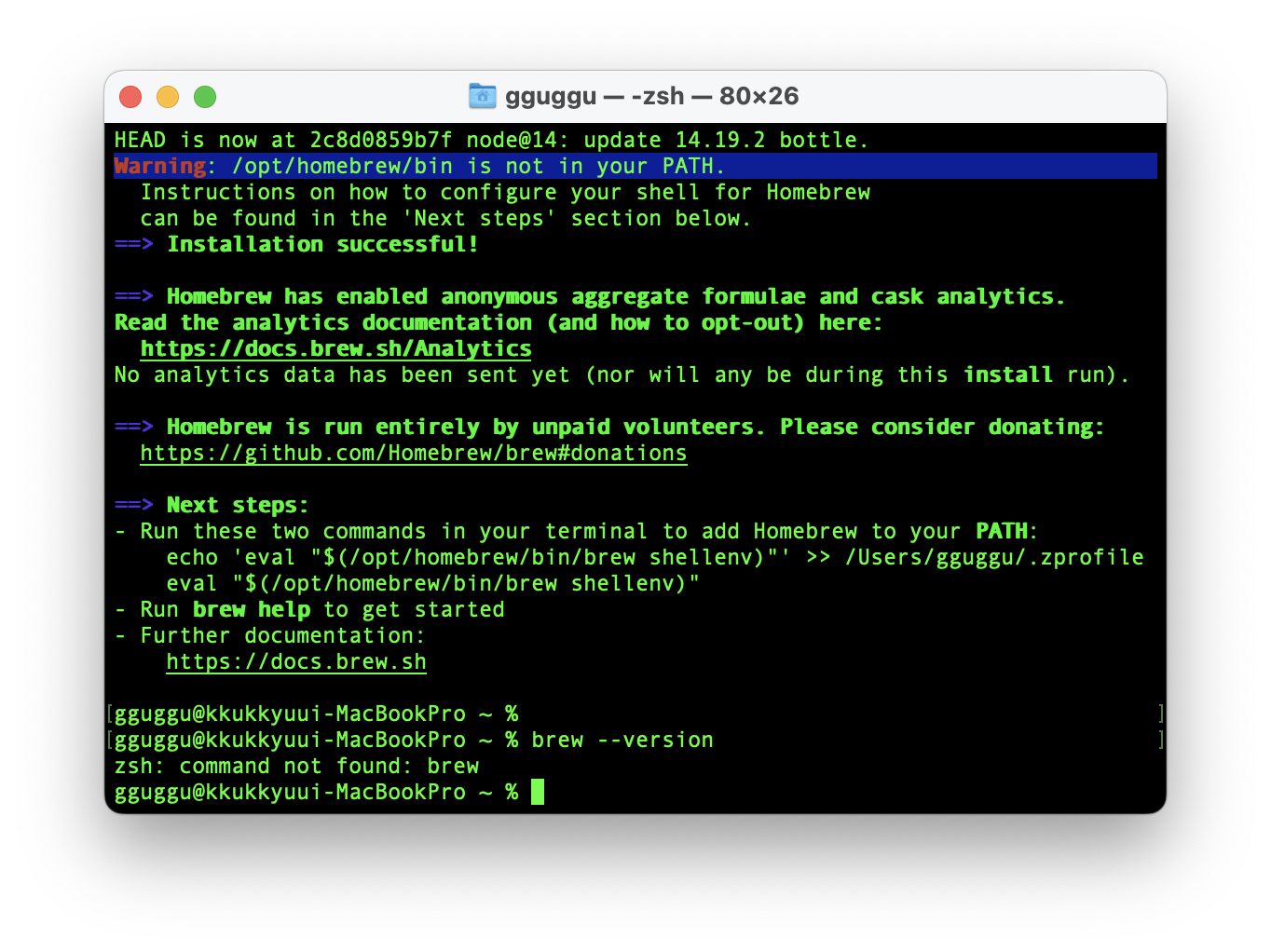Click the green zoom window button

click(x=205, y=97)
